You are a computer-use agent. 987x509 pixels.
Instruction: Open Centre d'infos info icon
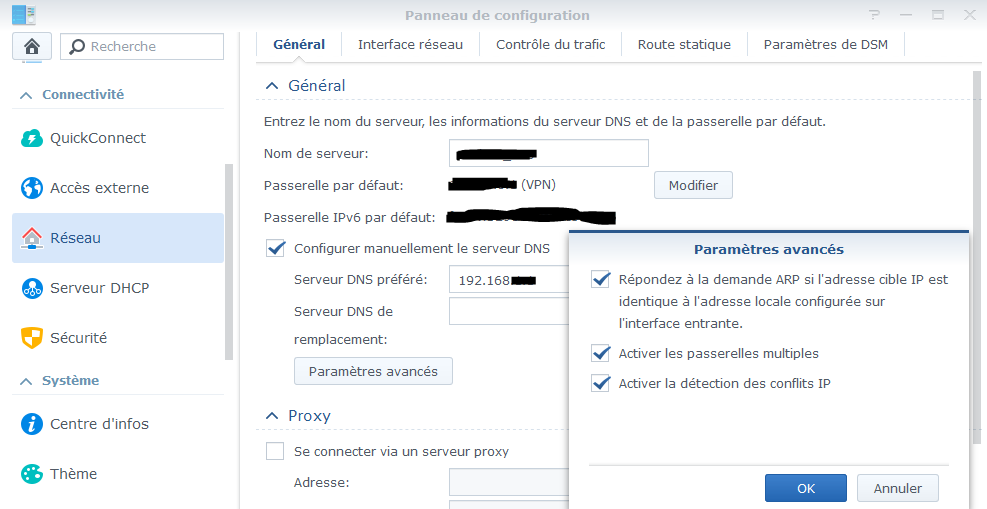point(32,424)
